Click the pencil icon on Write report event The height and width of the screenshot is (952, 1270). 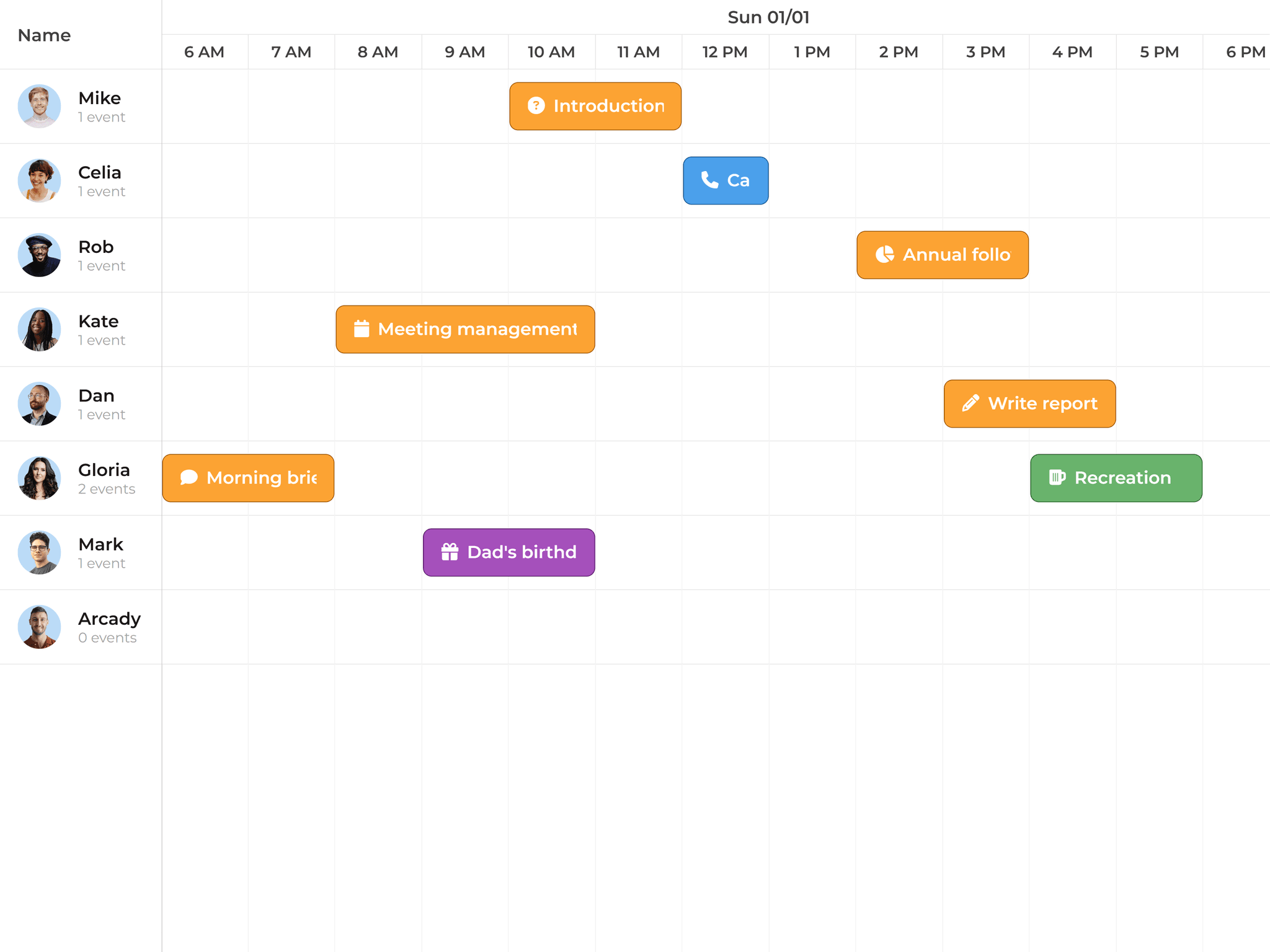coord(971,403)
